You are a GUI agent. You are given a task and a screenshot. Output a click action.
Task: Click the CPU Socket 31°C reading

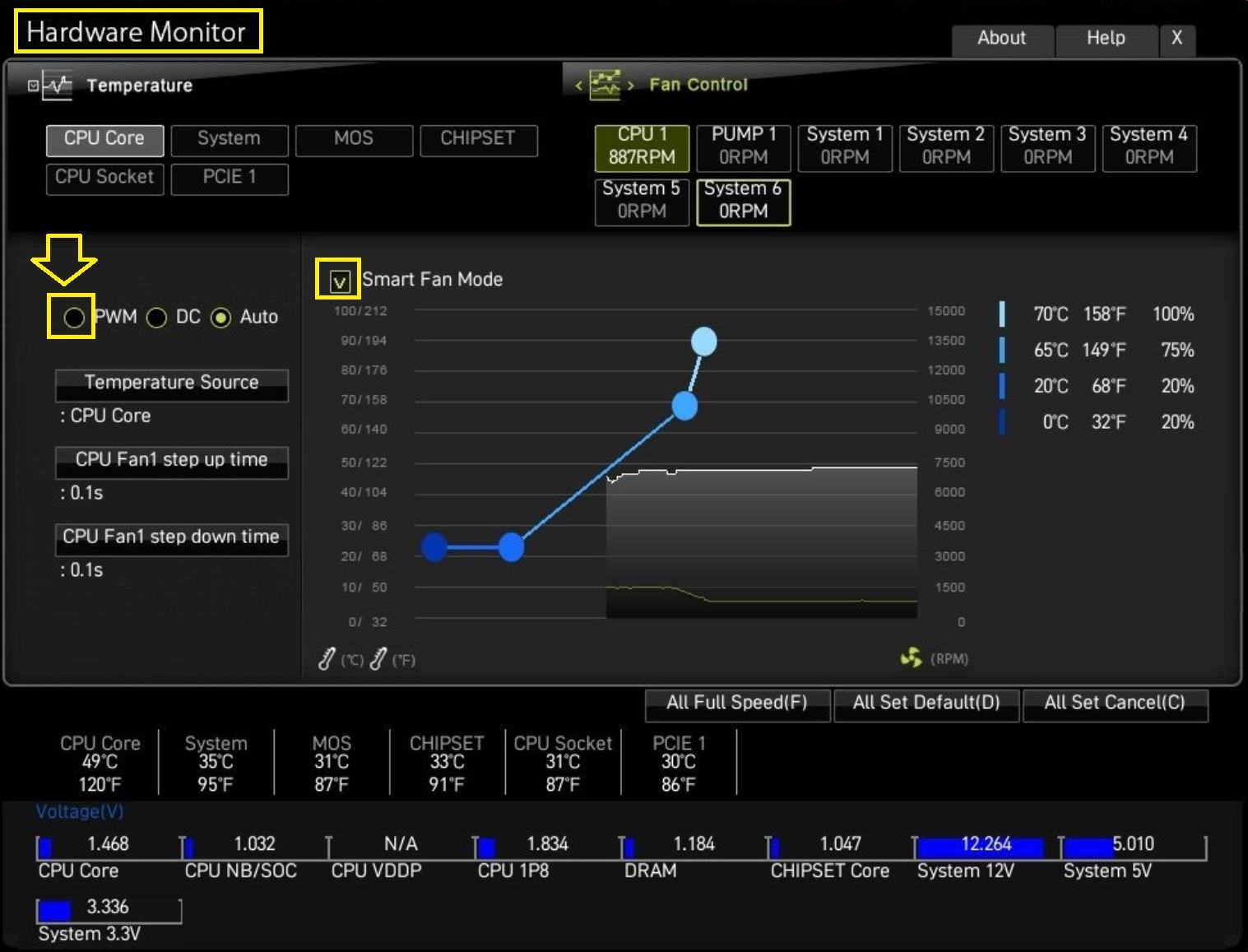coord(563,764)
